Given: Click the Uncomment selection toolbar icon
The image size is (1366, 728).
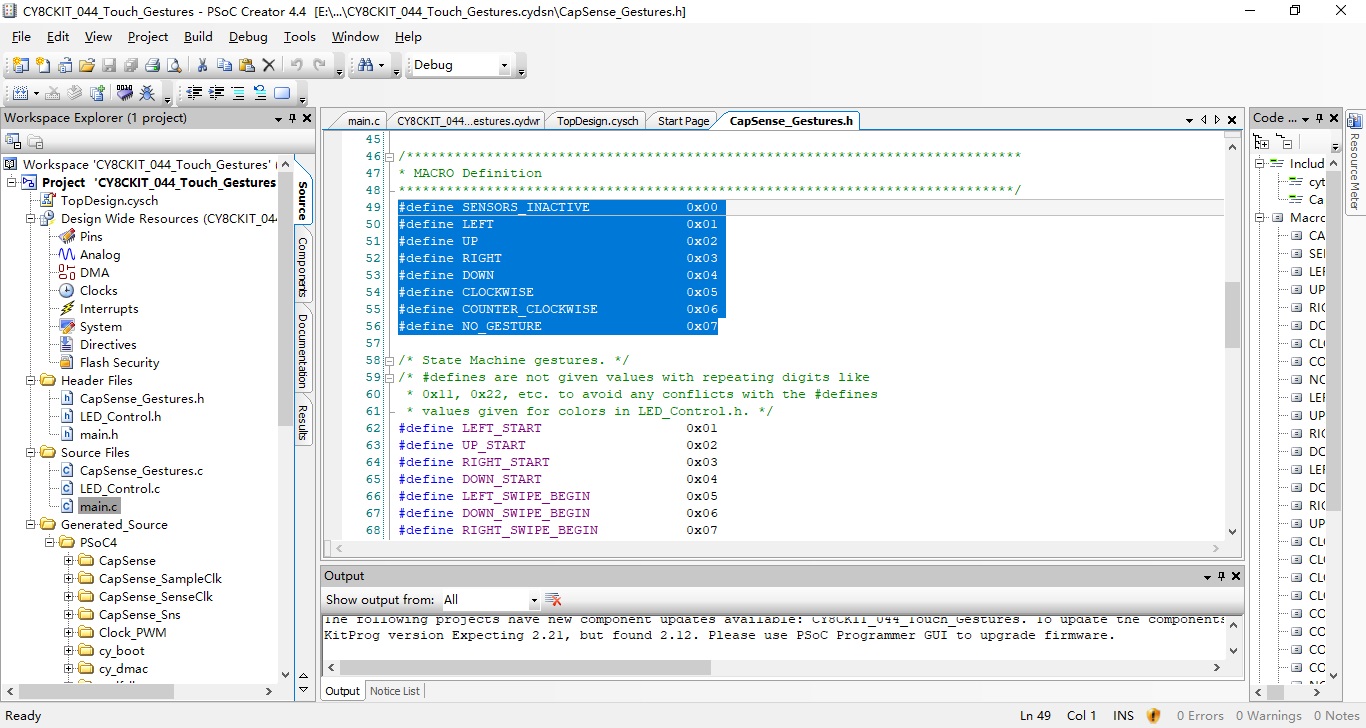Looking at the screenshot, I should 260,93.
